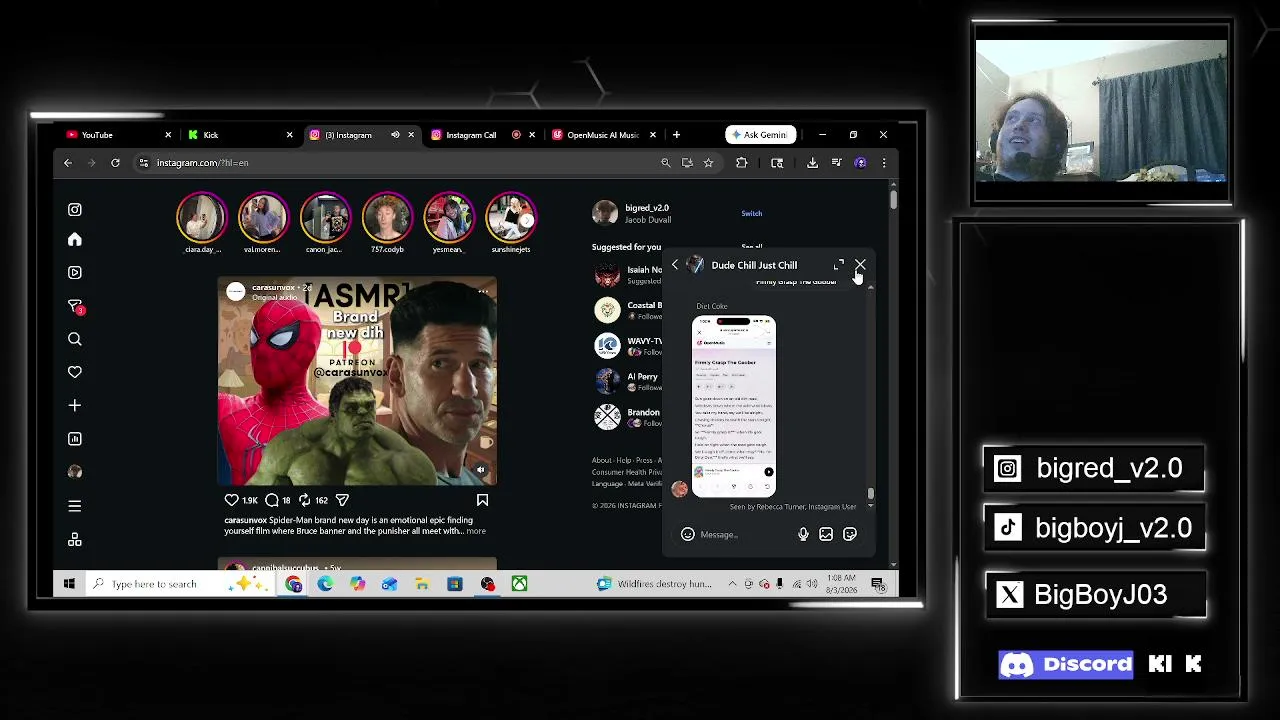1280x720 pixels.
Task: Record a voice clip with microphone icon
Action: point(803,535)
